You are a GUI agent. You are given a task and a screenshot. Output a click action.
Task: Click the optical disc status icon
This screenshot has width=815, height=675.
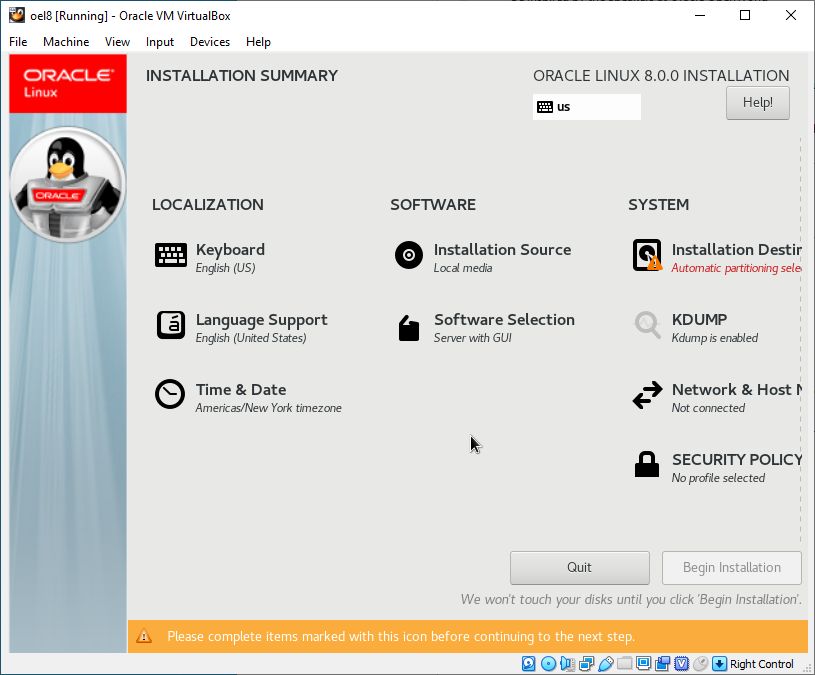(548, 664)
